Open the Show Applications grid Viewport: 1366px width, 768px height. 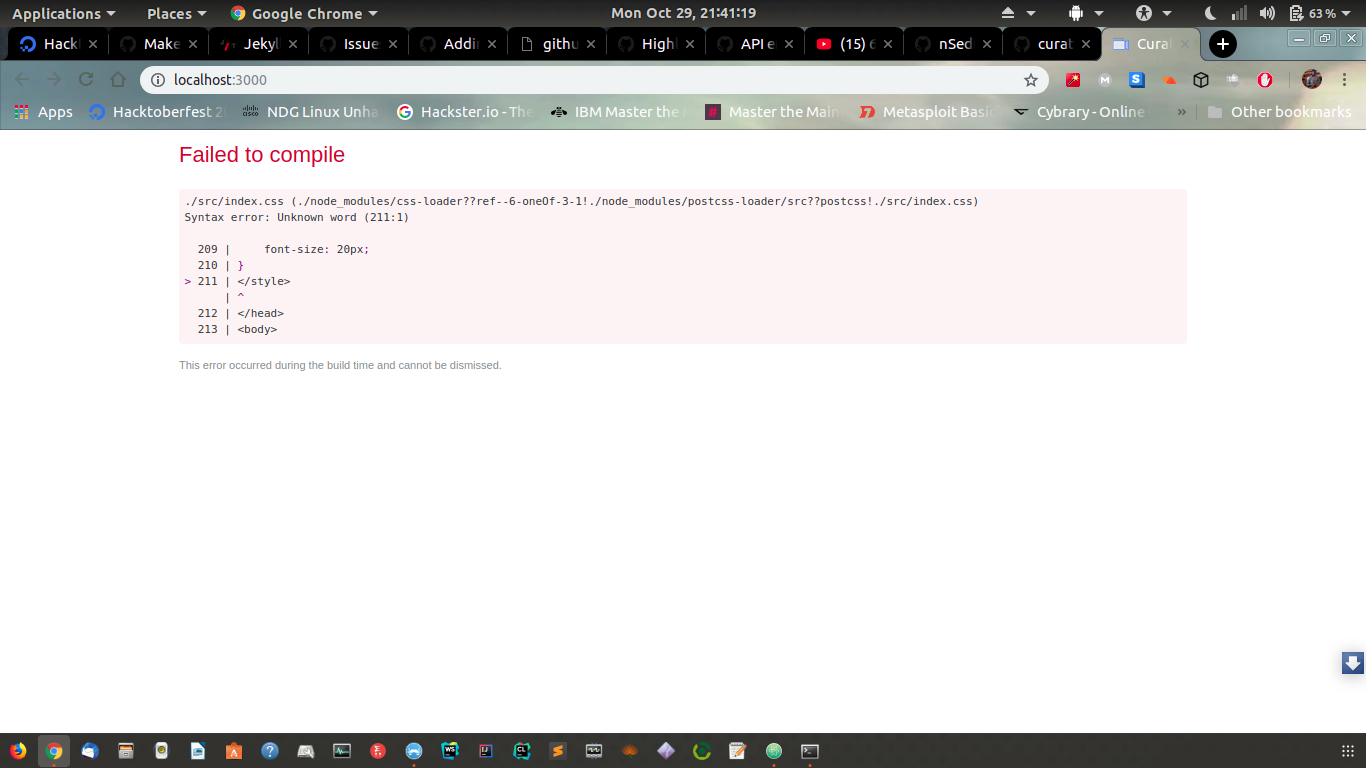point(1347,751)
